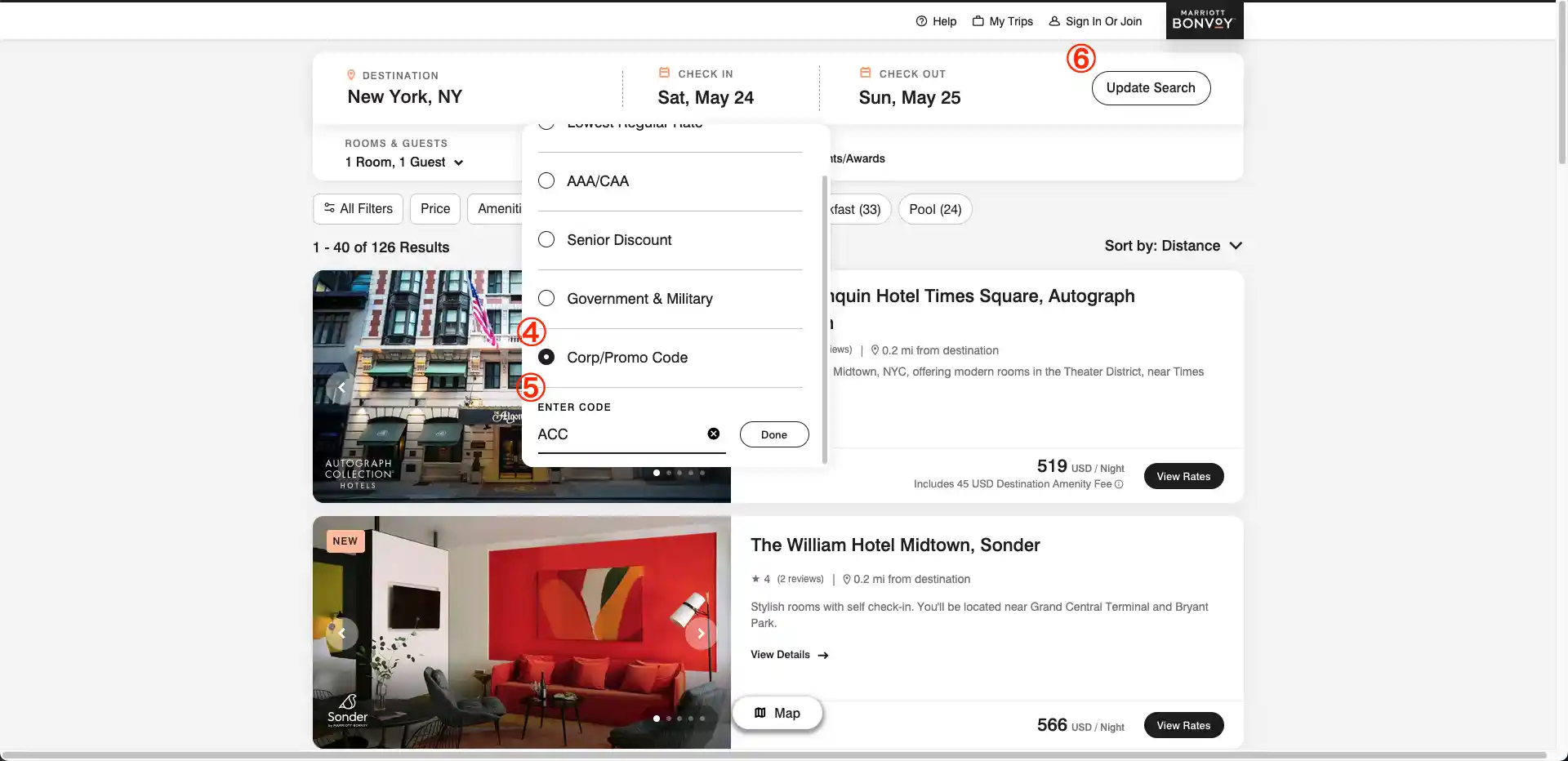Open the Amenities filter
Viewport: 1568px width, 761px height.
pos(495,209)
